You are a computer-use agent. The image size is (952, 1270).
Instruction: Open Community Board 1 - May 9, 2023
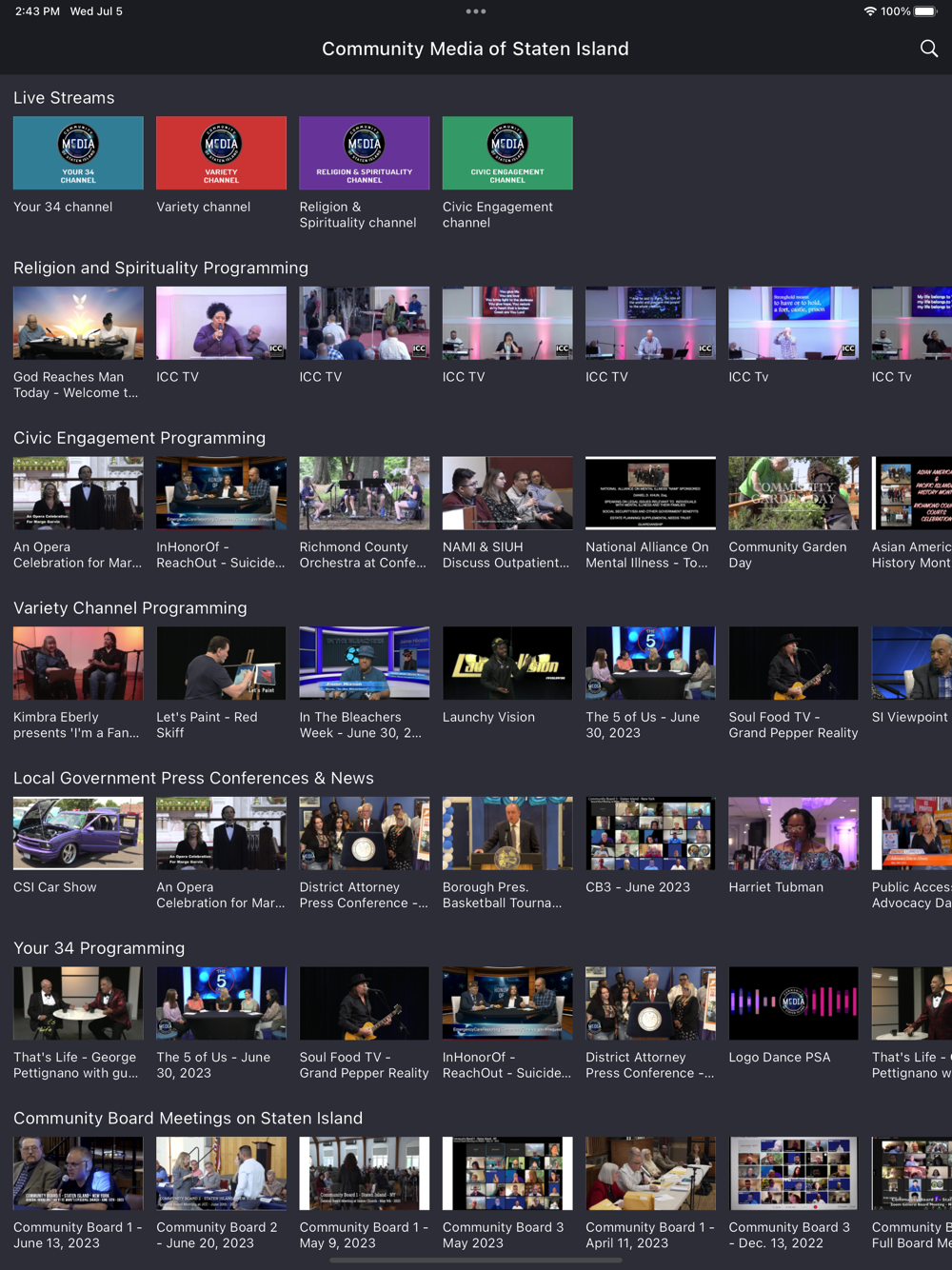coord(365,1173)
